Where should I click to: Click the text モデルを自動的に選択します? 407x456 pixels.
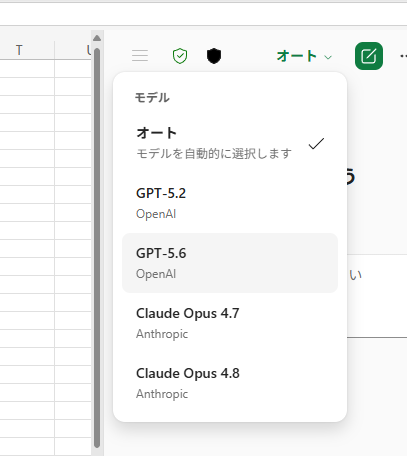coord(214,154)
